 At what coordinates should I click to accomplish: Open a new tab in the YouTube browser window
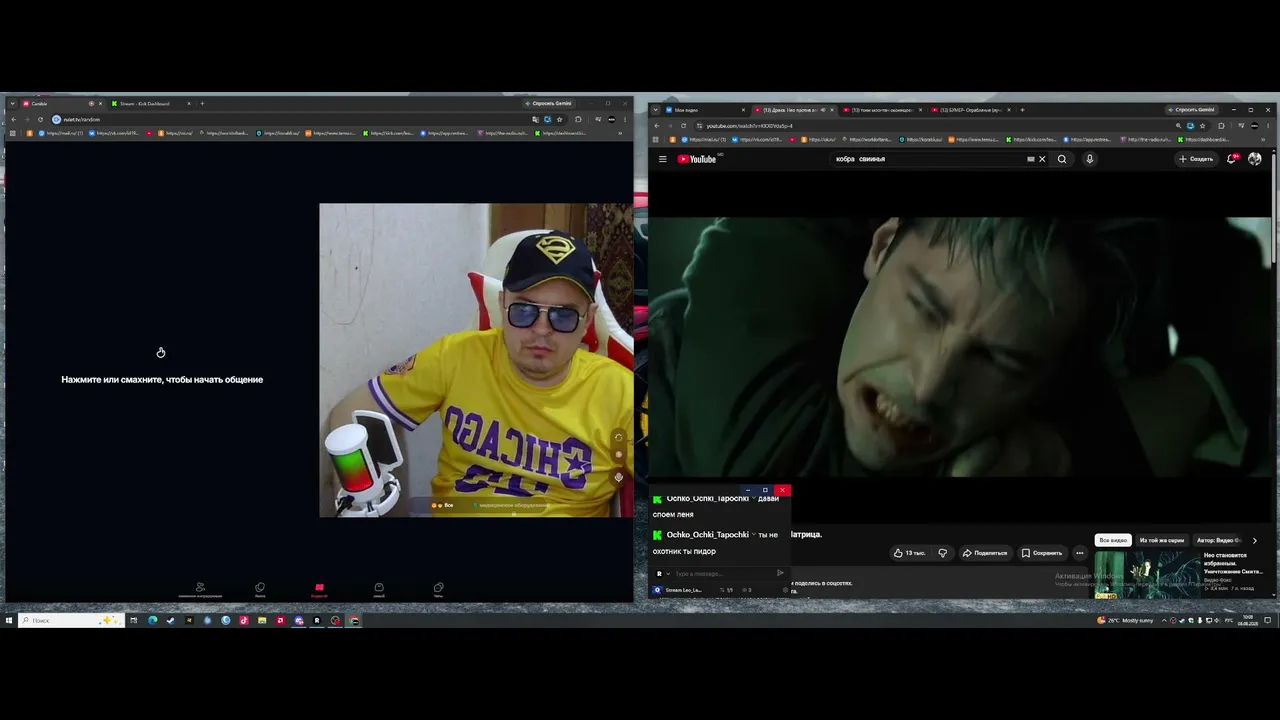point(1023,110)
